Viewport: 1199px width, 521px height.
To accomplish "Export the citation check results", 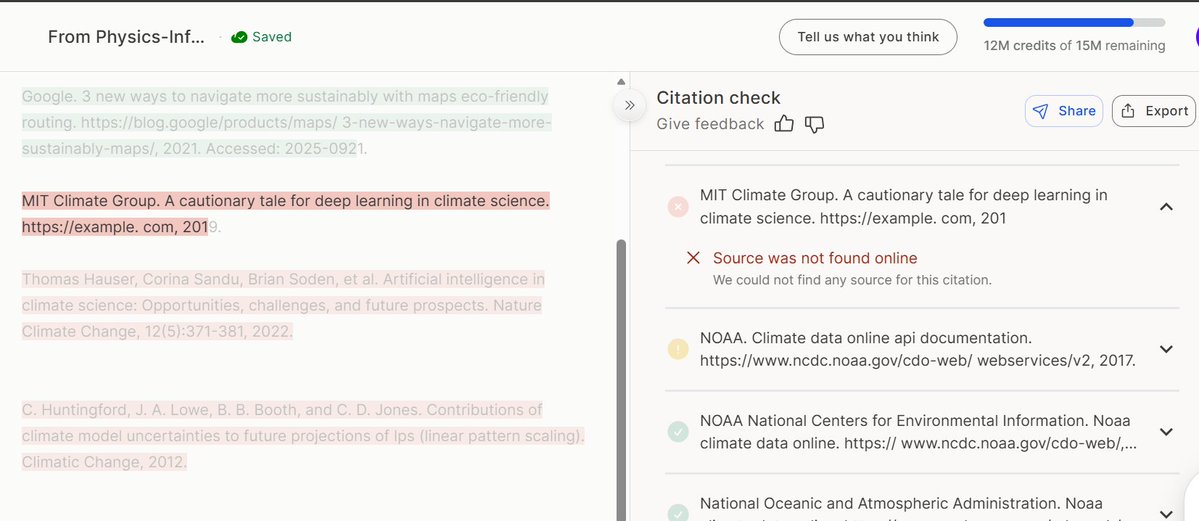I will 1154,111.
